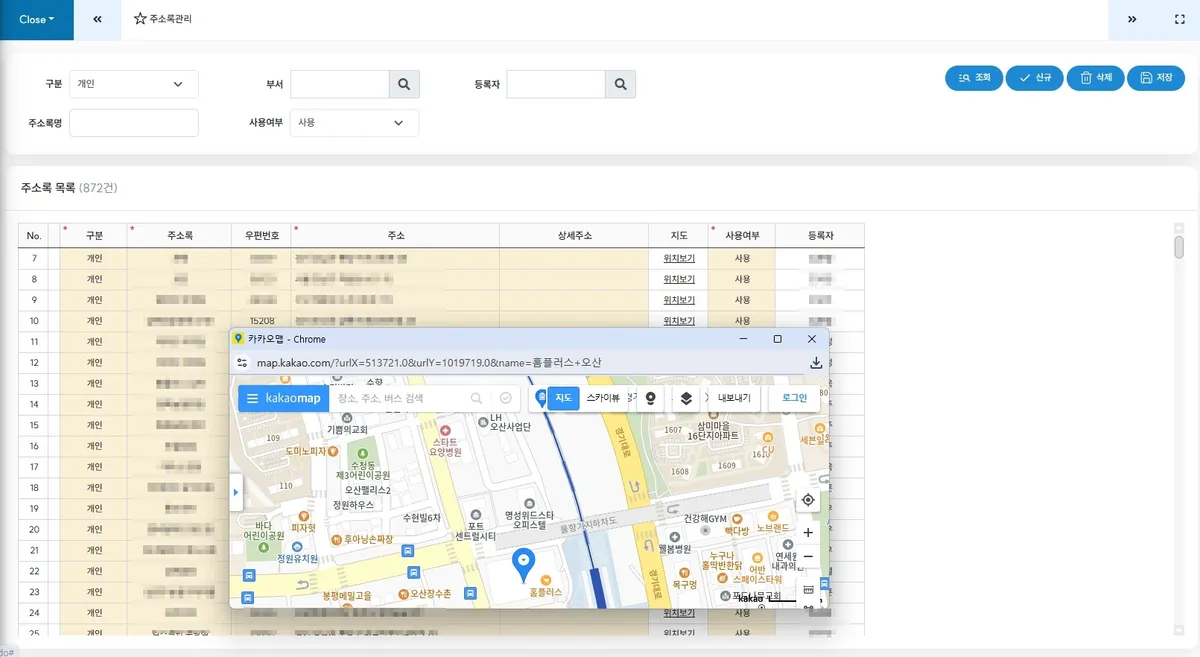Click the 건강해GYM label on the map
The width and height of the screenshot is (1200, 657).
705,519
